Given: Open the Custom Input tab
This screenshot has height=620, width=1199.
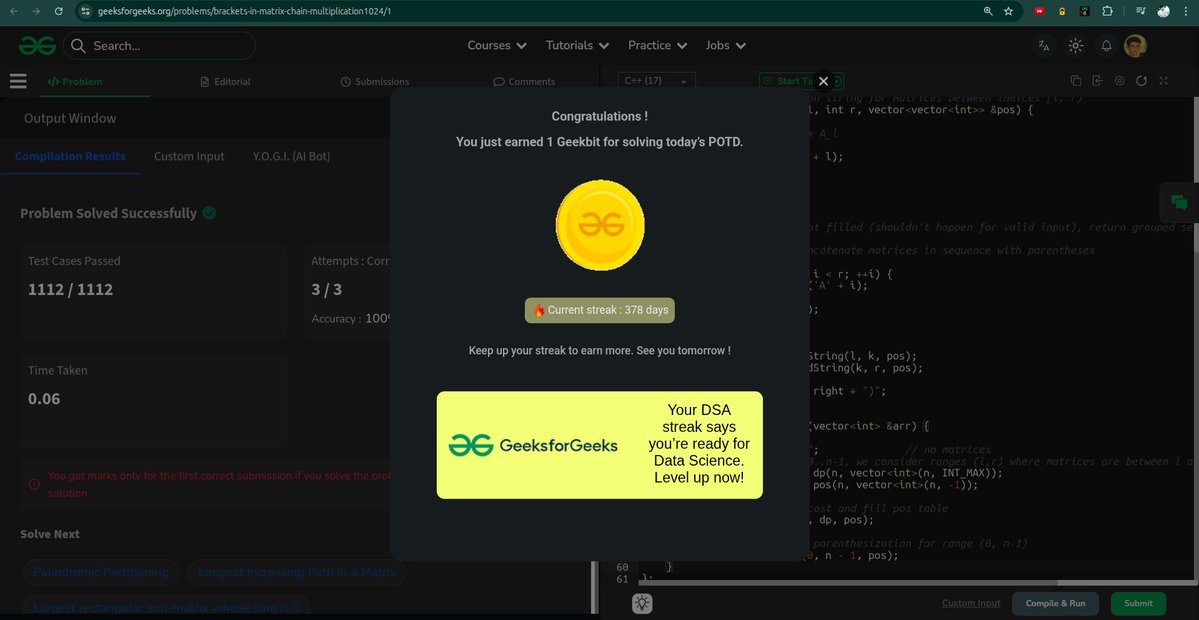Looking at the screenshot, I should 189,156.
